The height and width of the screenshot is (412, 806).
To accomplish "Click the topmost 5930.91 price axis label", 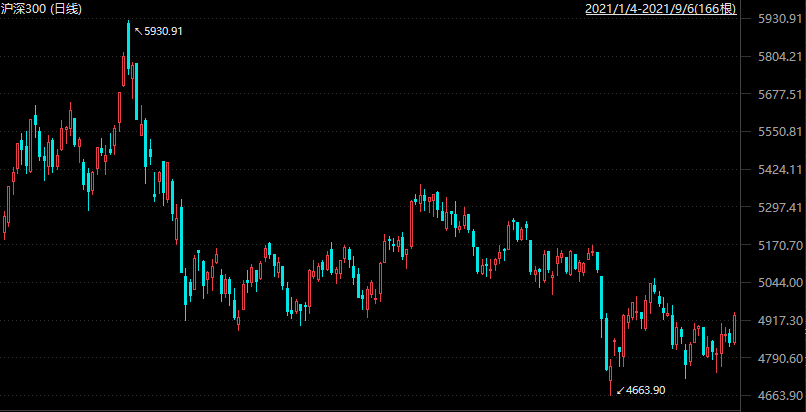I will tap(780, 19).
